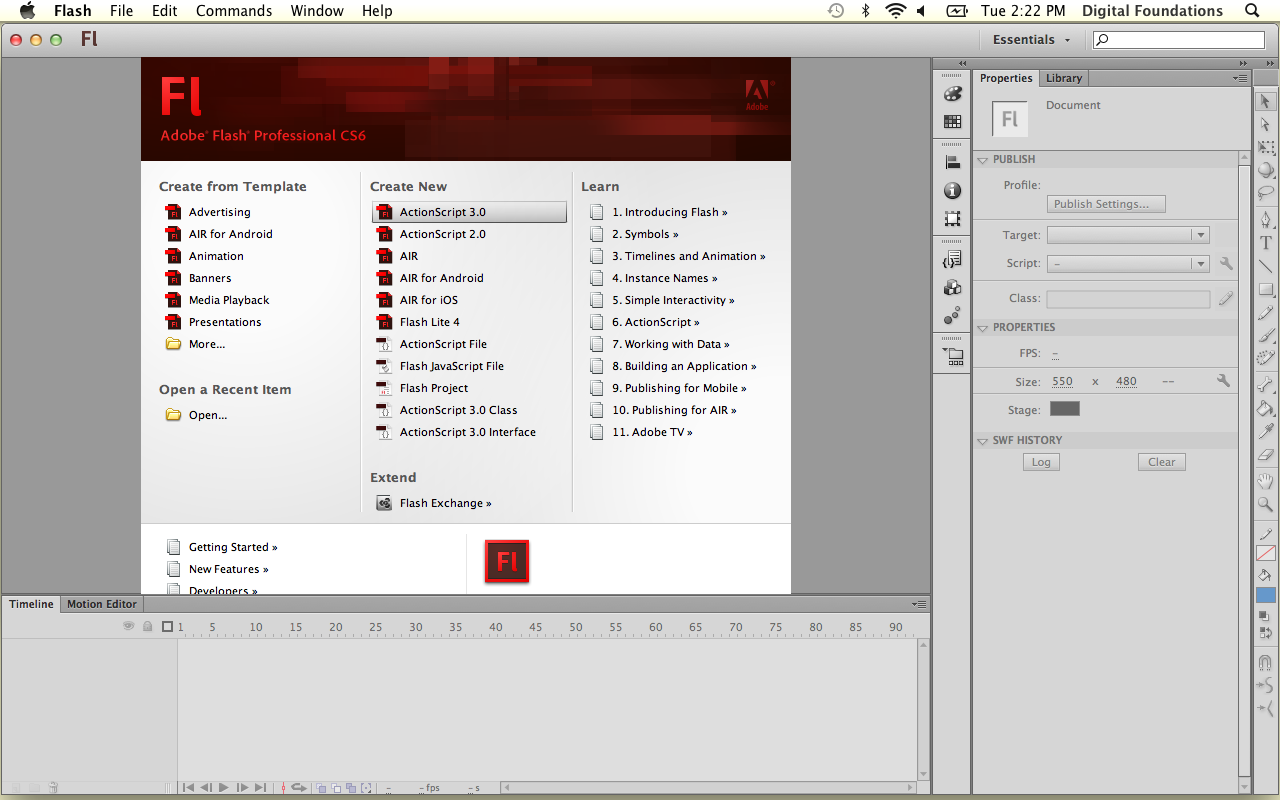Switch to the Library tab
The height and width of the screenshot is (800, 1280).
pos(1063,78)
